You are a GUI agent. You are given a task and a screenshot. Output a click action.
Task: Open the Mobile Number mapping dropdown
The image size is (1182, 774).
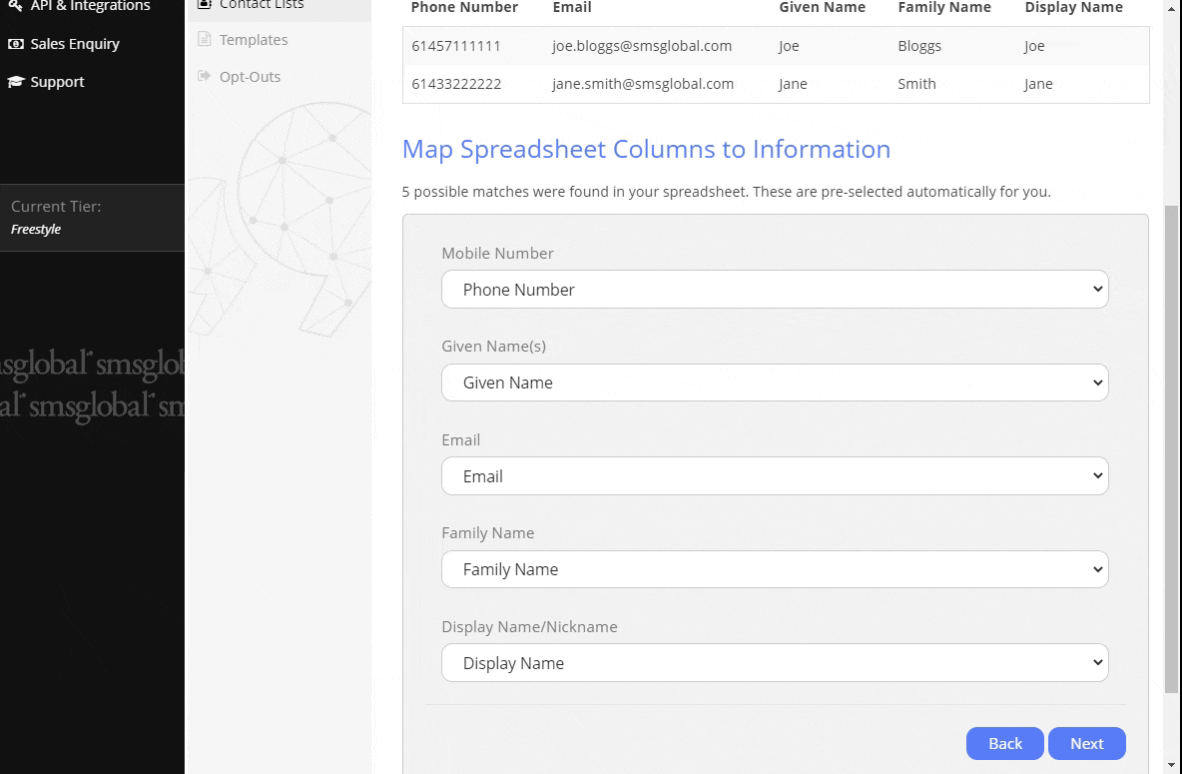pyautogui.click(x=774, y=290)
